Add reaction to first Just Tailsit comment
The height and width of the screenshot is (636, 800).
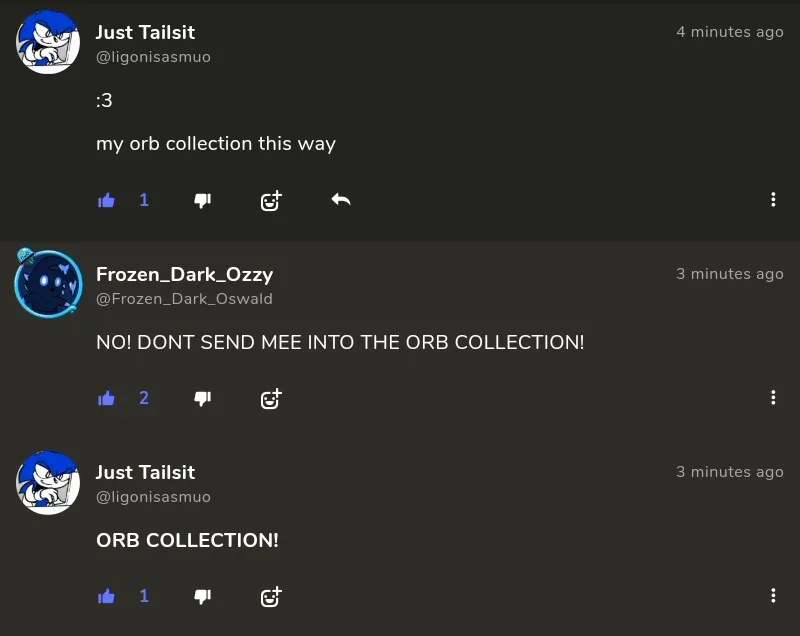270,200
